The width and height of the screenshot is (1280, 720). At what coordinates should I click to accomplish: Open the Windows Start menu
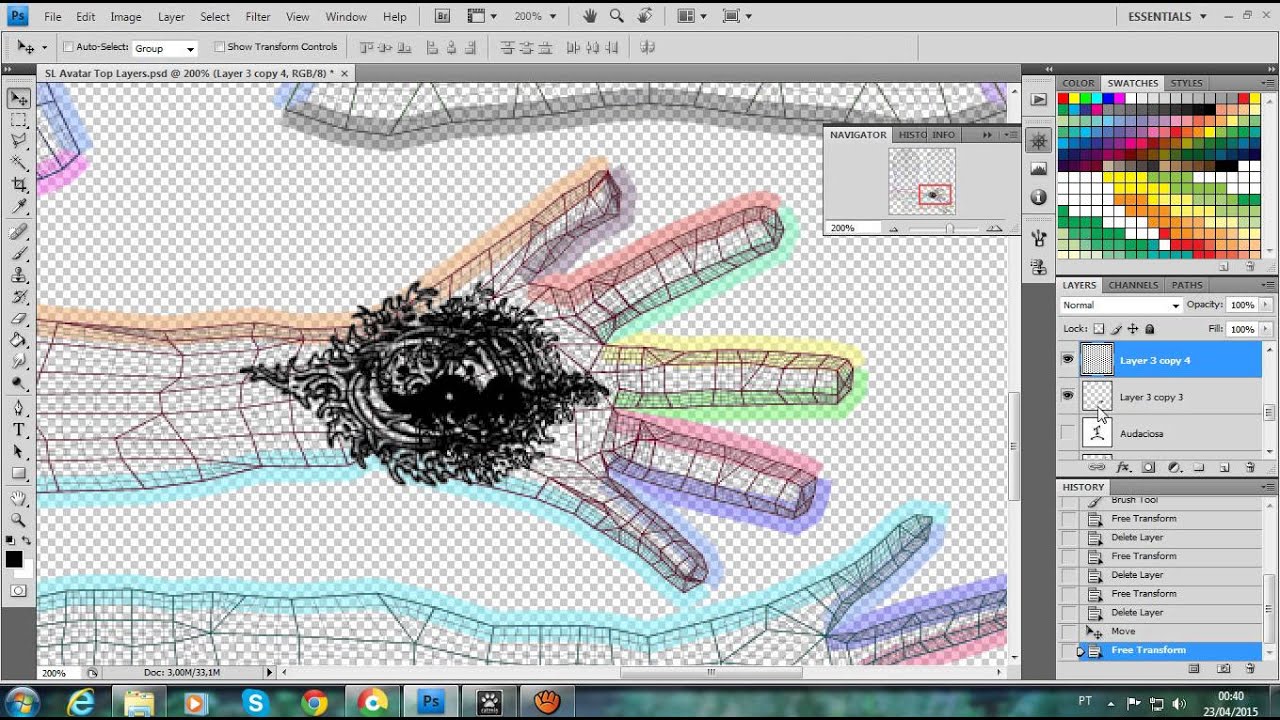click(x=22, y=702)
